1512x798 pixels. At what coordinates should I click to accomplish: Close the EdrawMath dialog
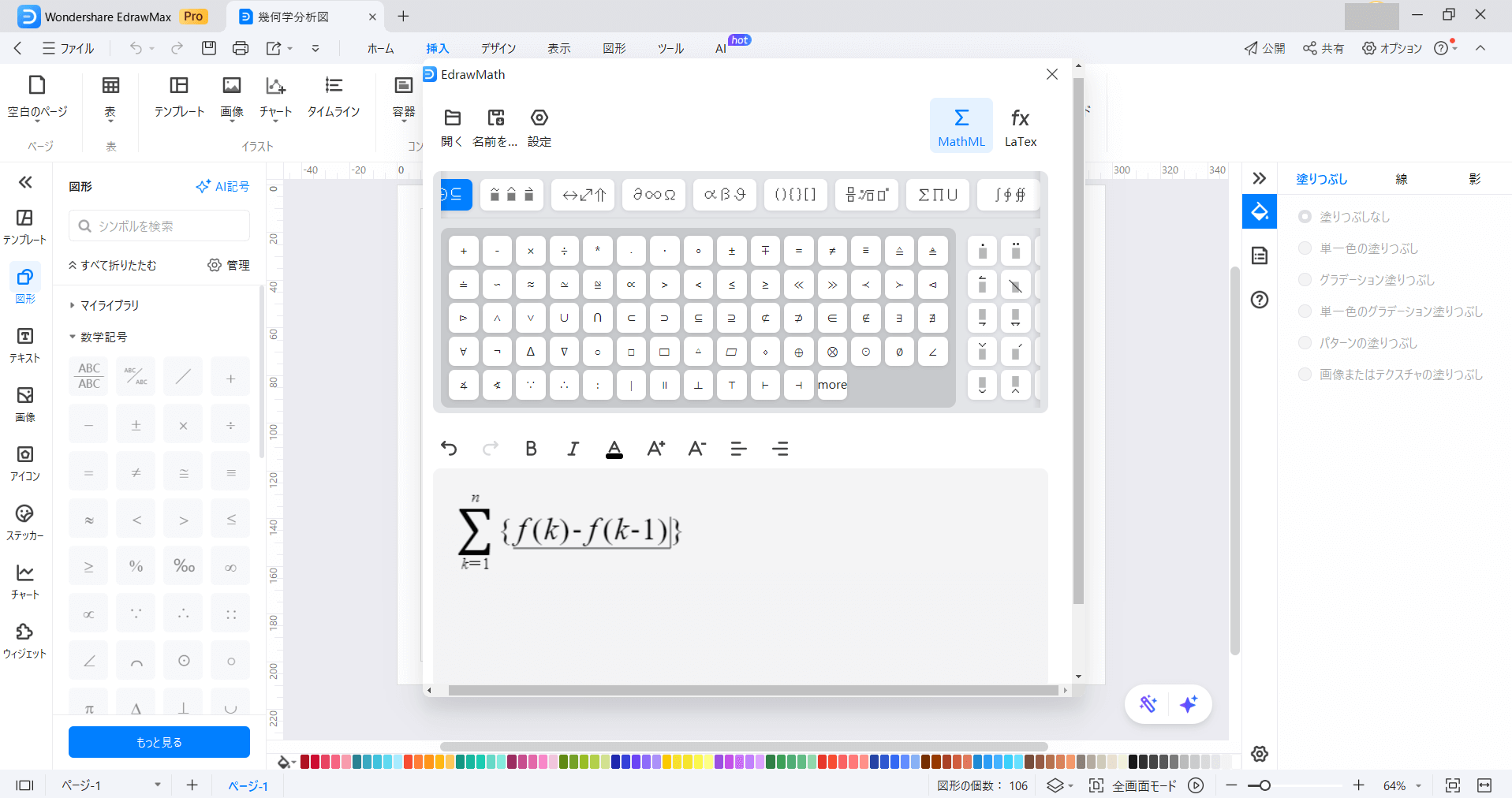pos(1051,74)
